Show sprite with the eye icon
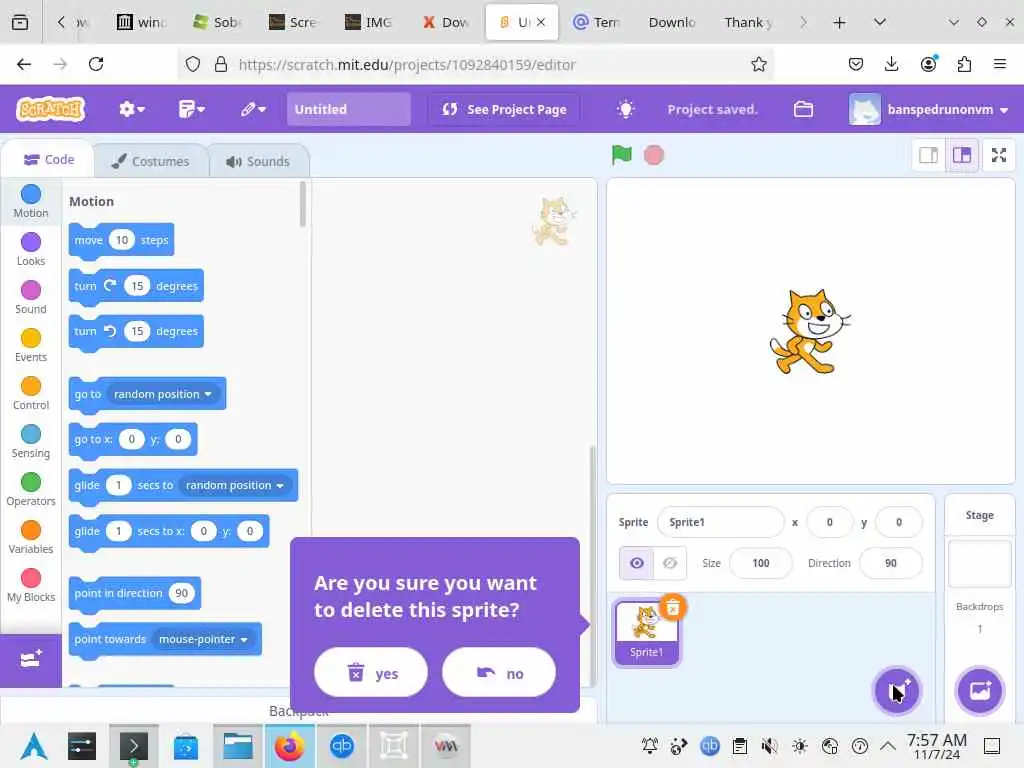This screenshot has height=768, width=1024. [636, 563]
